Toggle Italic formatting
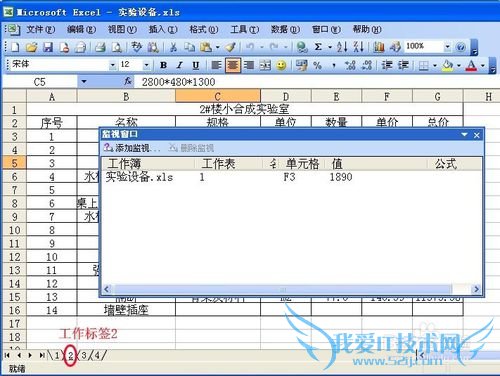 pos(180,65)
